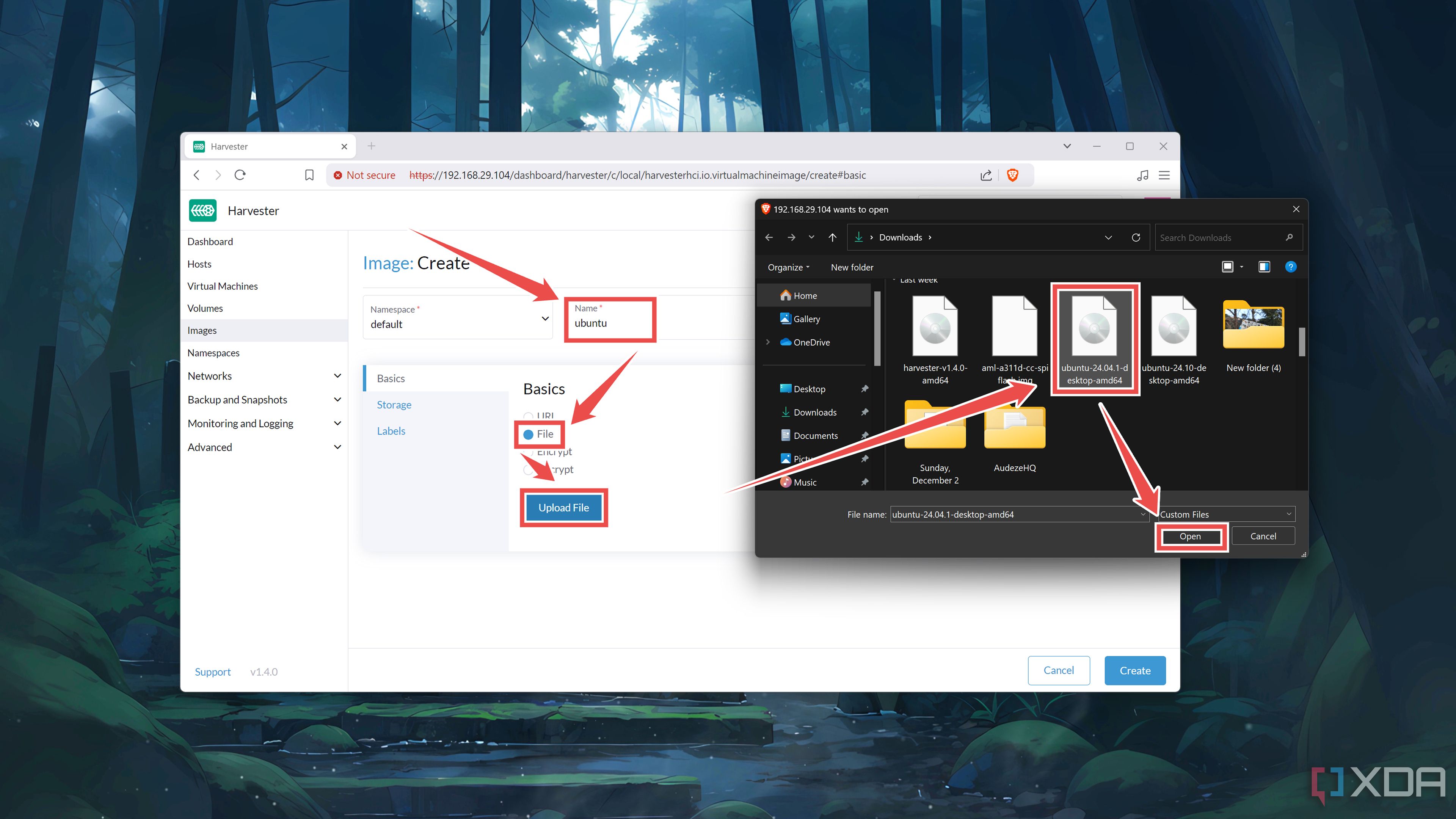
Task: Click the music note playlist icon
Action: (x=1142, y=175)
